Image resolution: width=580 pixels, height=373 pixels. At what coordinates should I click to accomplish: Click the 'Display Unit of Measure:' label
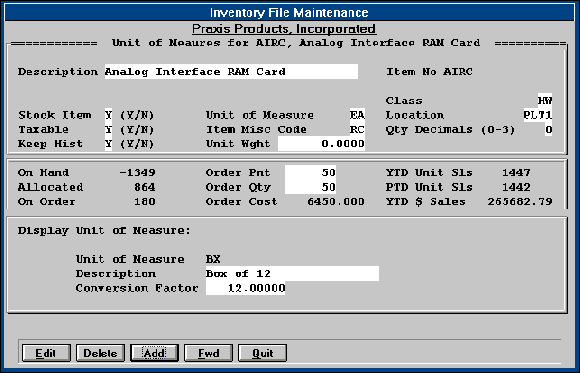pyautogui.click(x=104, y=231)
